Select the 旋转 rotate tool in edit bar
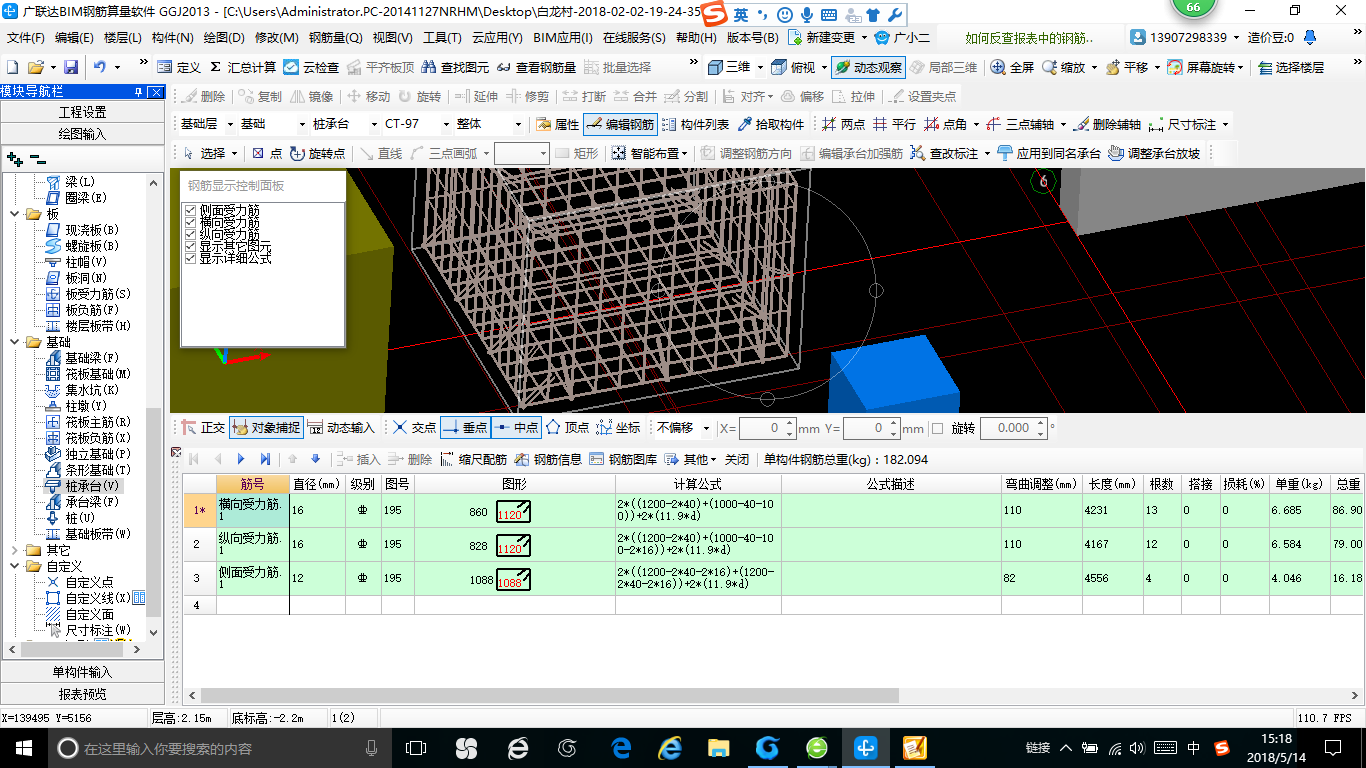Image resolution: width=1366 pixels, height=768 pixels. click(420, 96)
